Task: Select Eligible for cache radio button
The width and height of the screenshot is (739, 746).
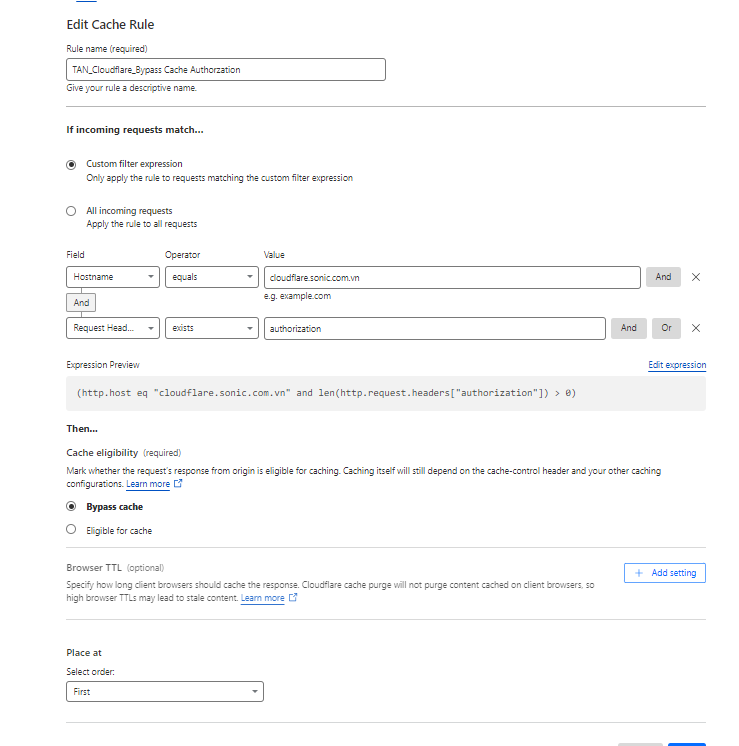Action: coord(71,530)
